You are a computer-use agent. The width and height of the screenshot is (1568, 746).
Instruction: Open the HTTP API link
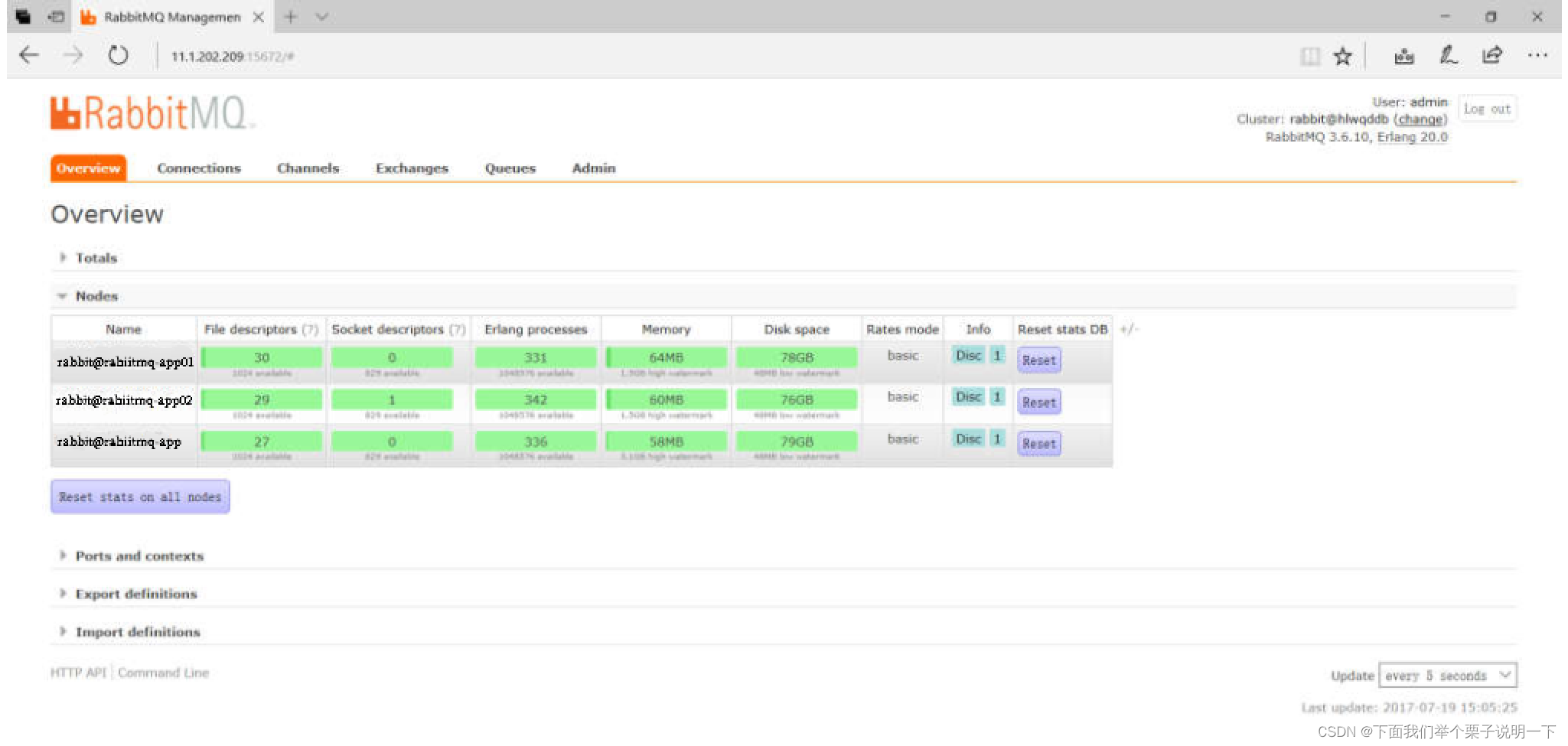[78, 673]
